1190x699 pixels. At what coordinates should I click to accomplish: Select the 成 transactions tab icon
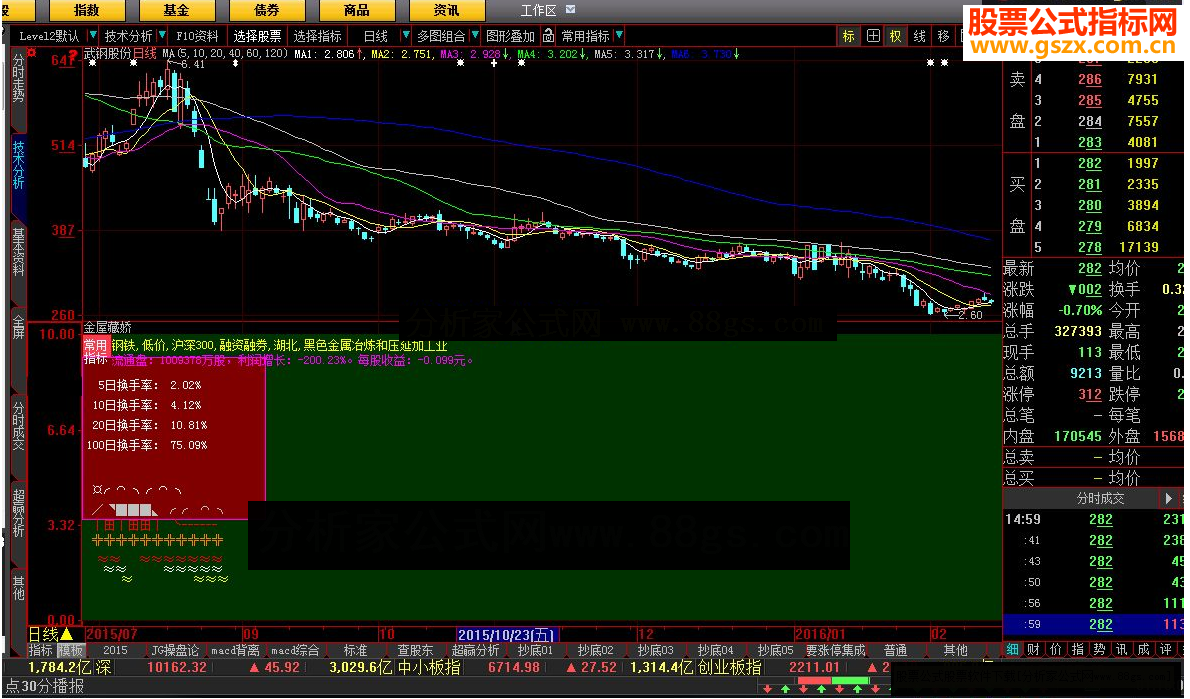point(1144,650)
